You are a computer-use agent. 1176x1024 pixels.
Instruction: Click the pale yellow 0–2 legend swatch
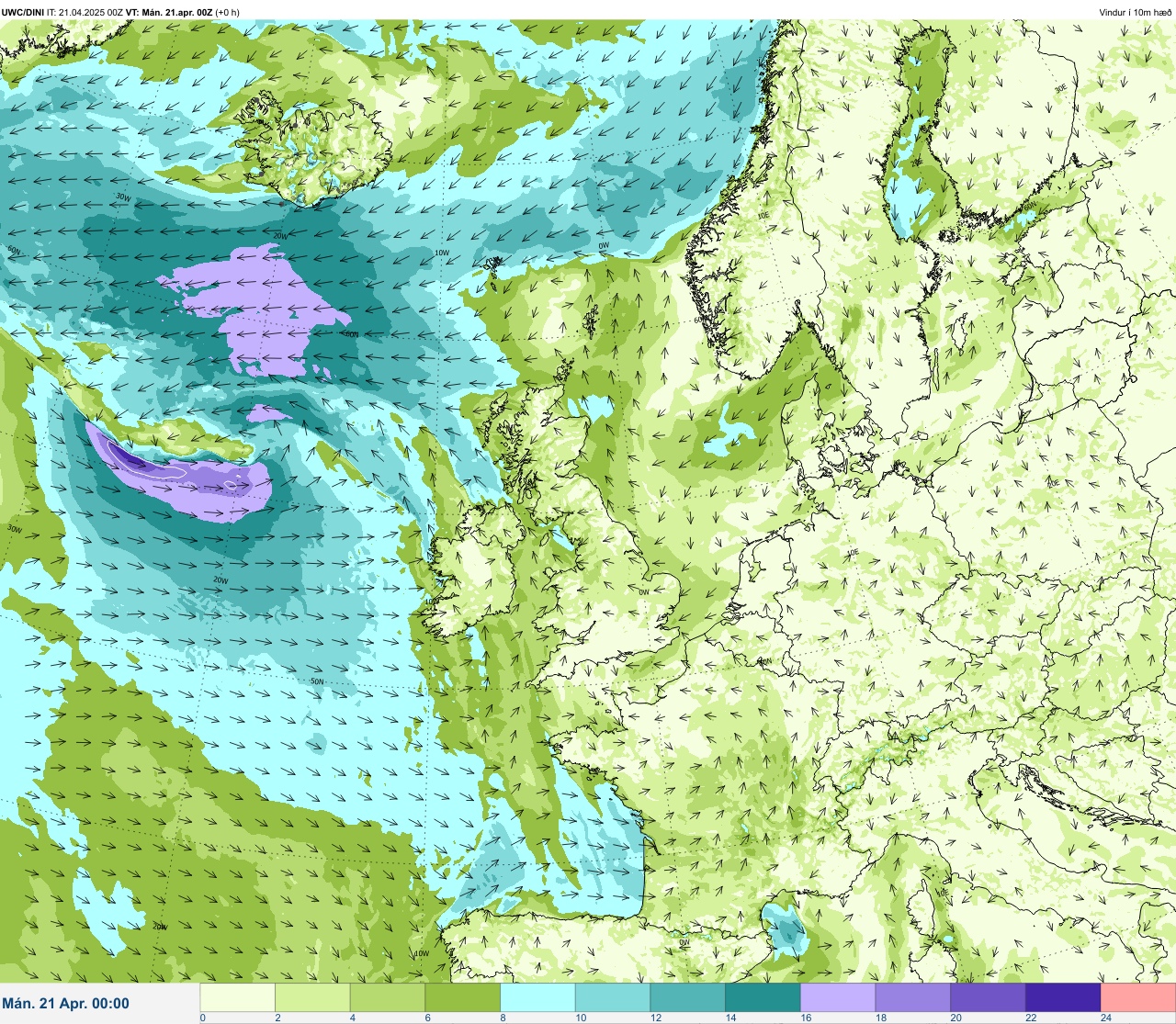point(238,997)
